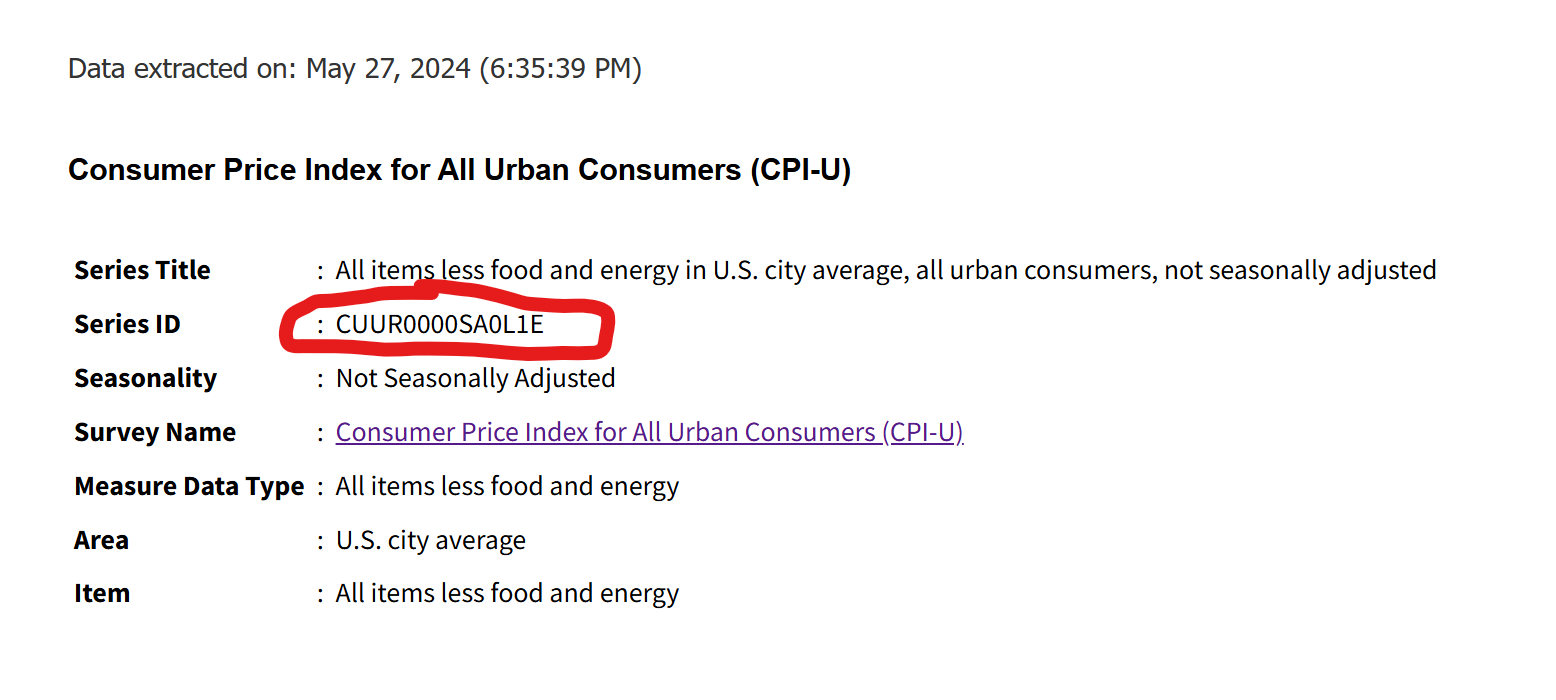1556x700 pixels.
Task: Click the long Series Title description text
Action: point(885,270)
